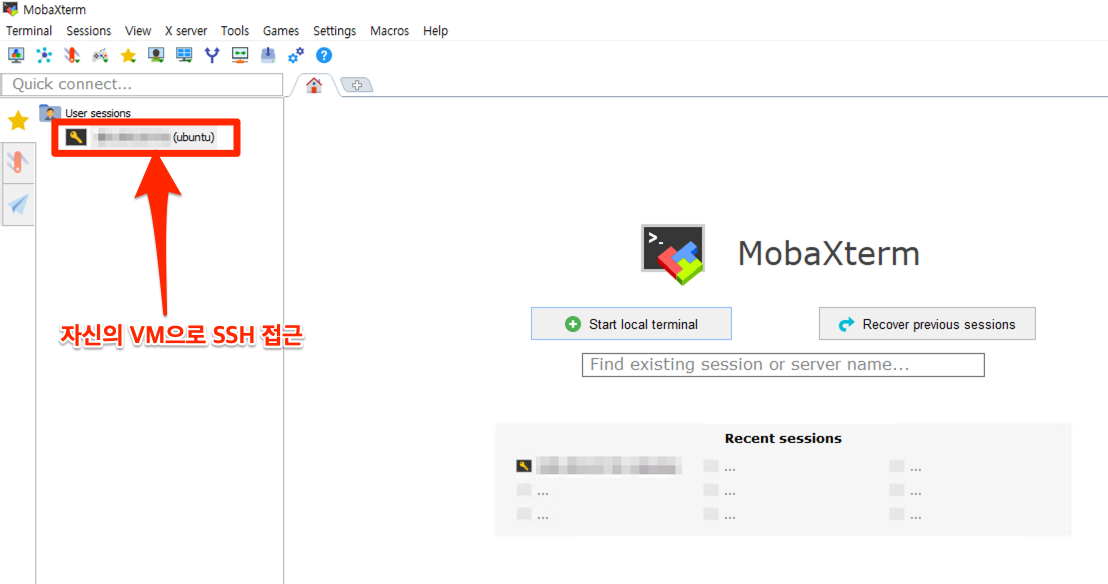The image size is (1108, 584).
Task: Open the View menu
Action: (x=138, y=31)
